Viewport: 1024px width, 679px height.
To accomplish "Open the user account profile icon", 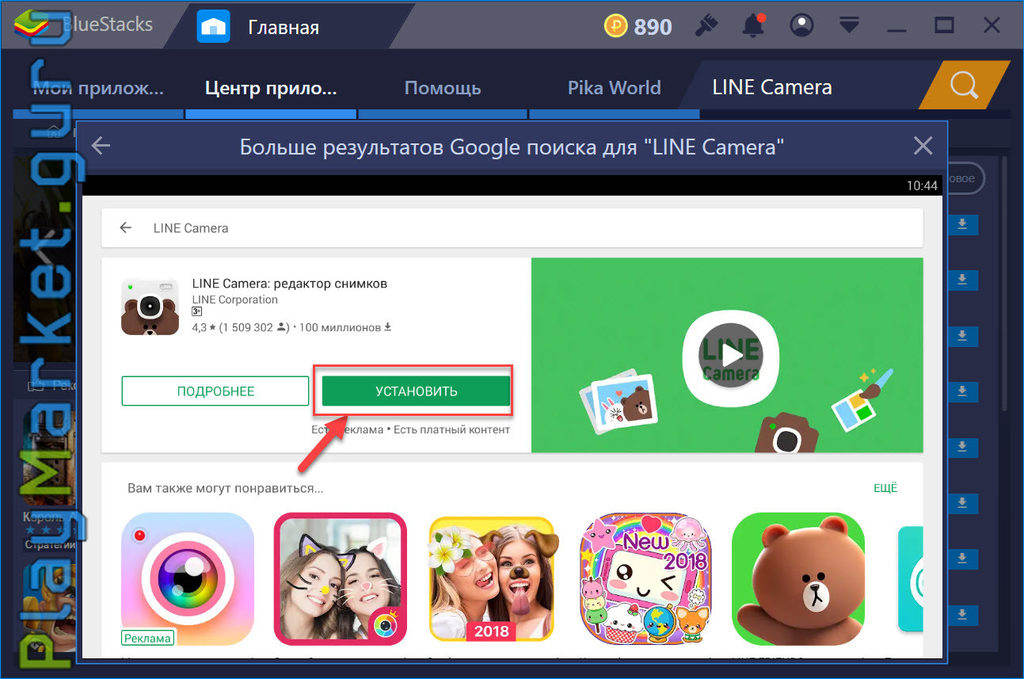I will (802, 25).
